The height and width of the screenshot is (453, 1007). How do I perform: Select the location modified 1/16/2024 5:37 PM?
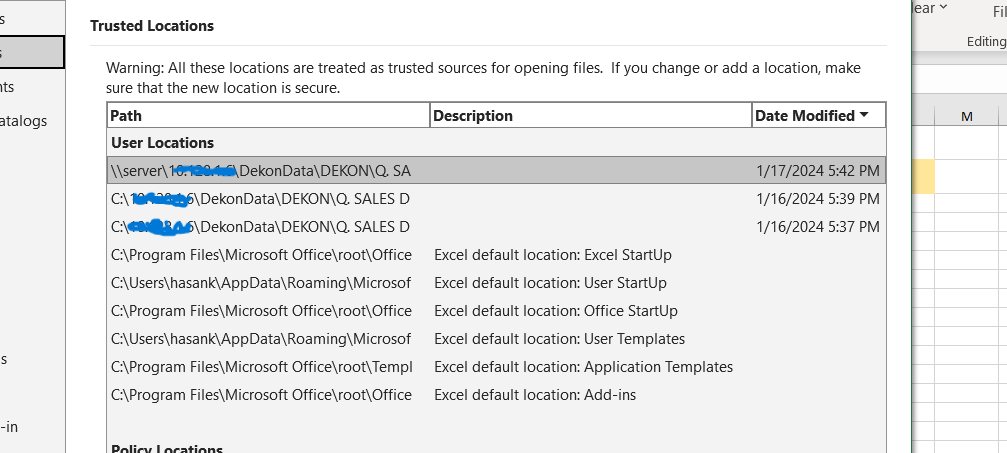point(496,227)
